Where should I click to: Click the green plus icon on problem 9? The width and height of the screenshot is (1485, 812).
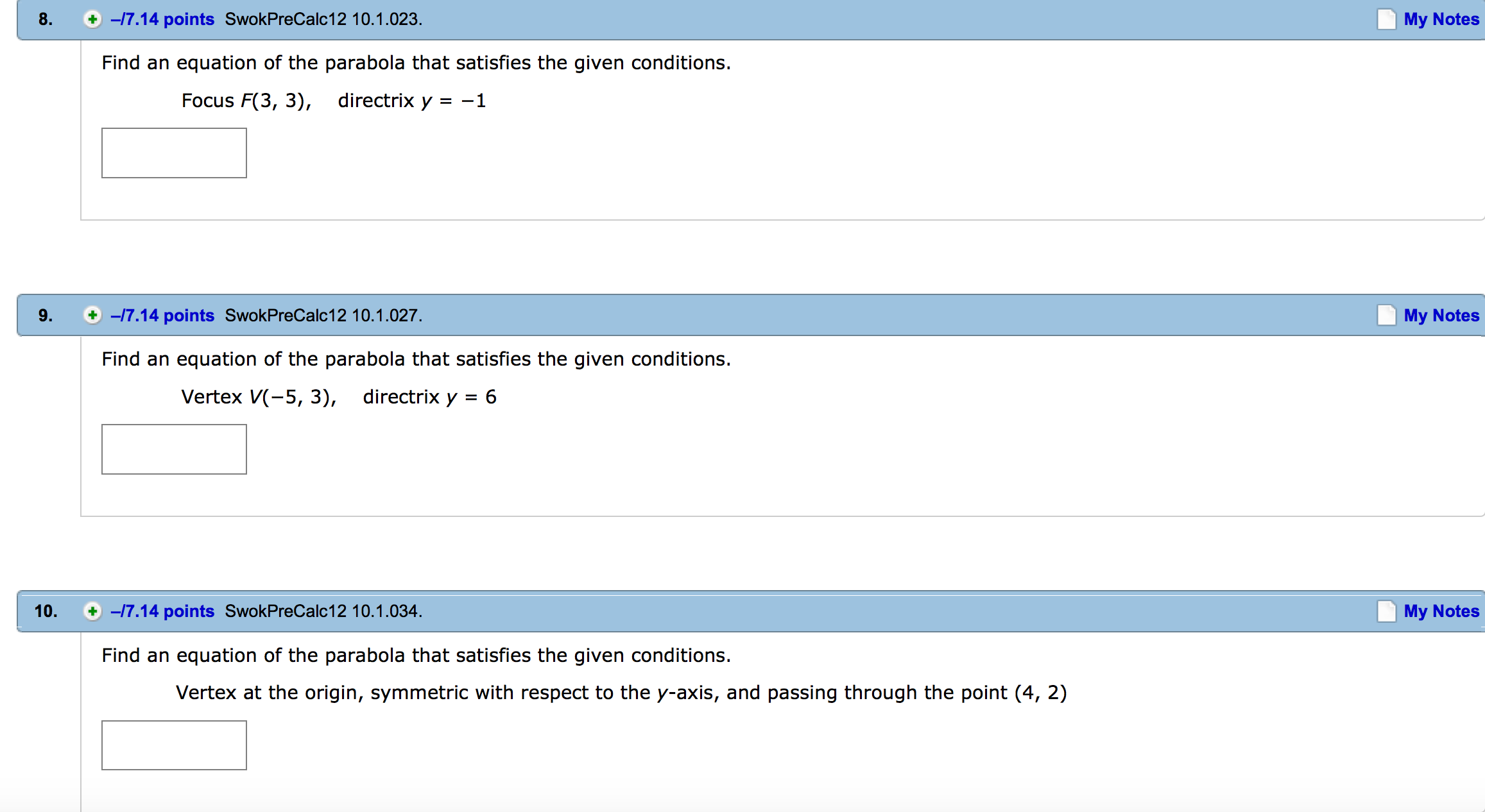click(x=89, y=316)
